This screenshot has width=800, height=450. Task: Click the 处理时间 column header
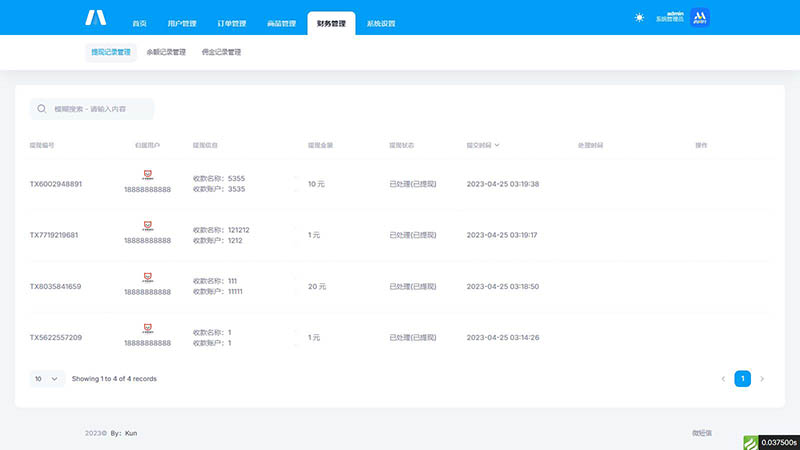pyautogui.click(x=590, y=145)
